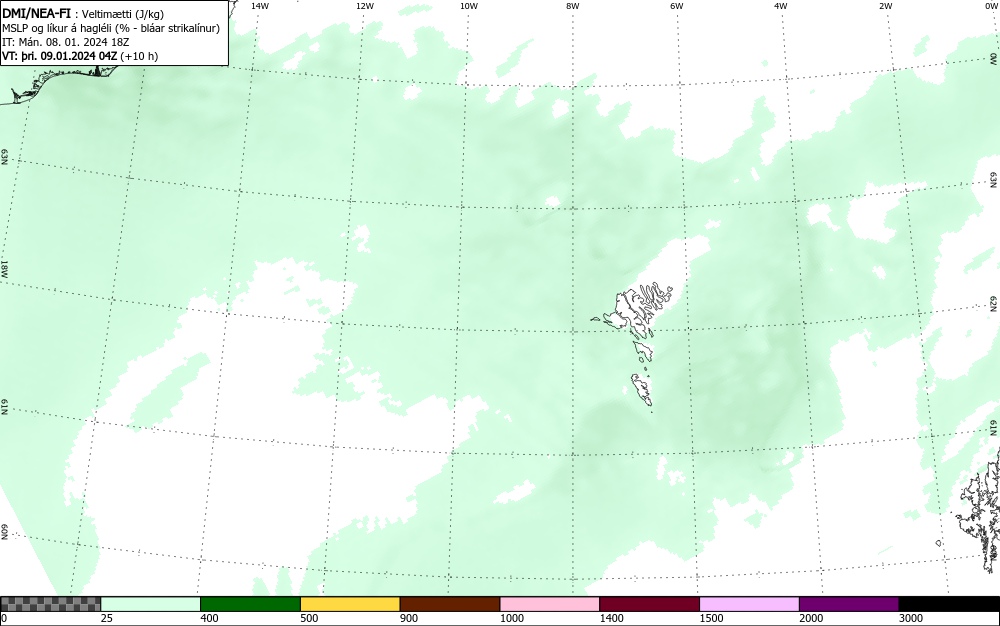This screenshot has height=626, width=1000.
Task: Click the legend value 1000
Action: pos(511,618)
